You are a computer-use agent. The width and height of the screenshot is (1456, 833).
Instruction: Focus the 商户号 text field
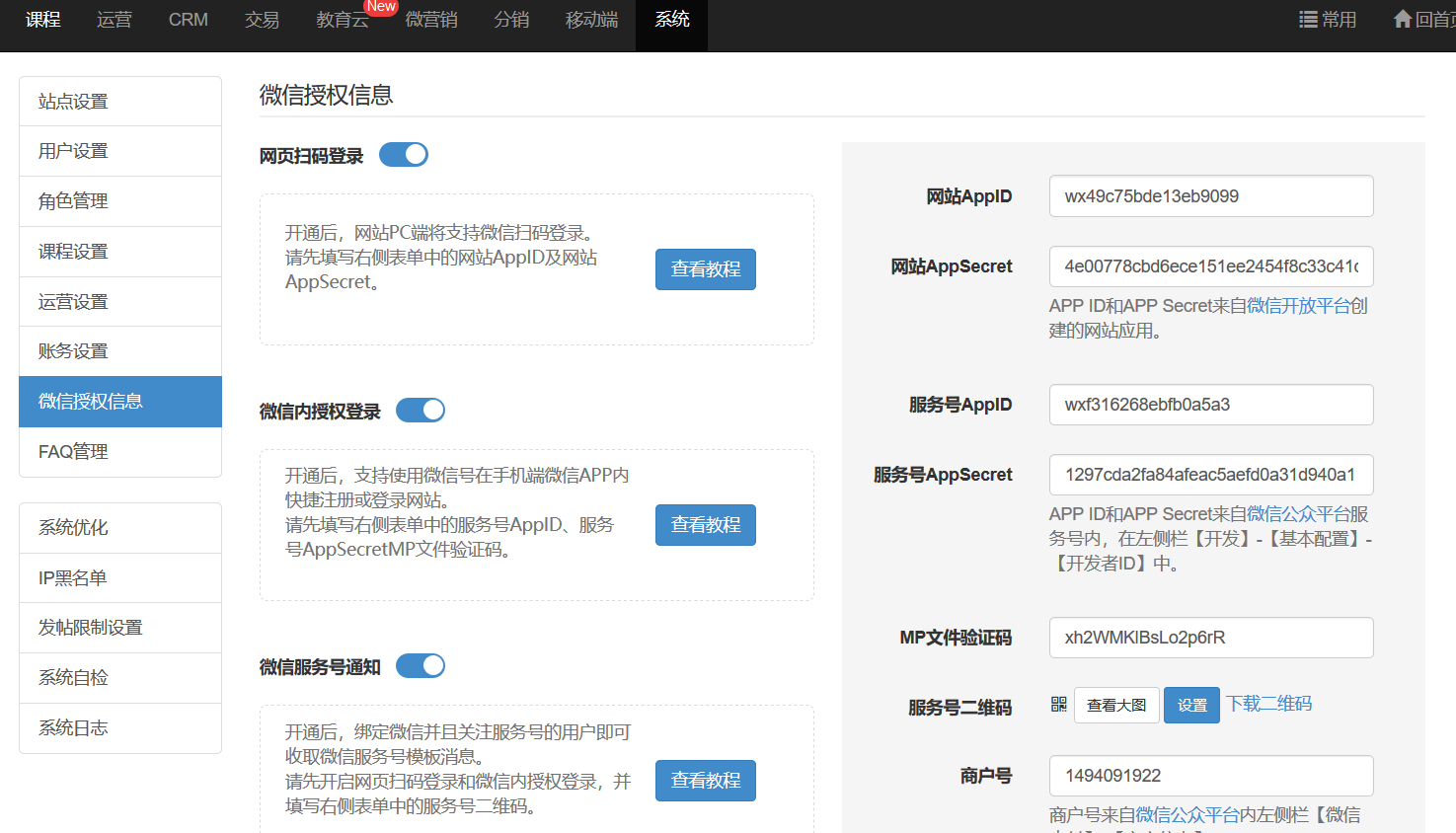pyautogui.click(x=1211, y=776)
